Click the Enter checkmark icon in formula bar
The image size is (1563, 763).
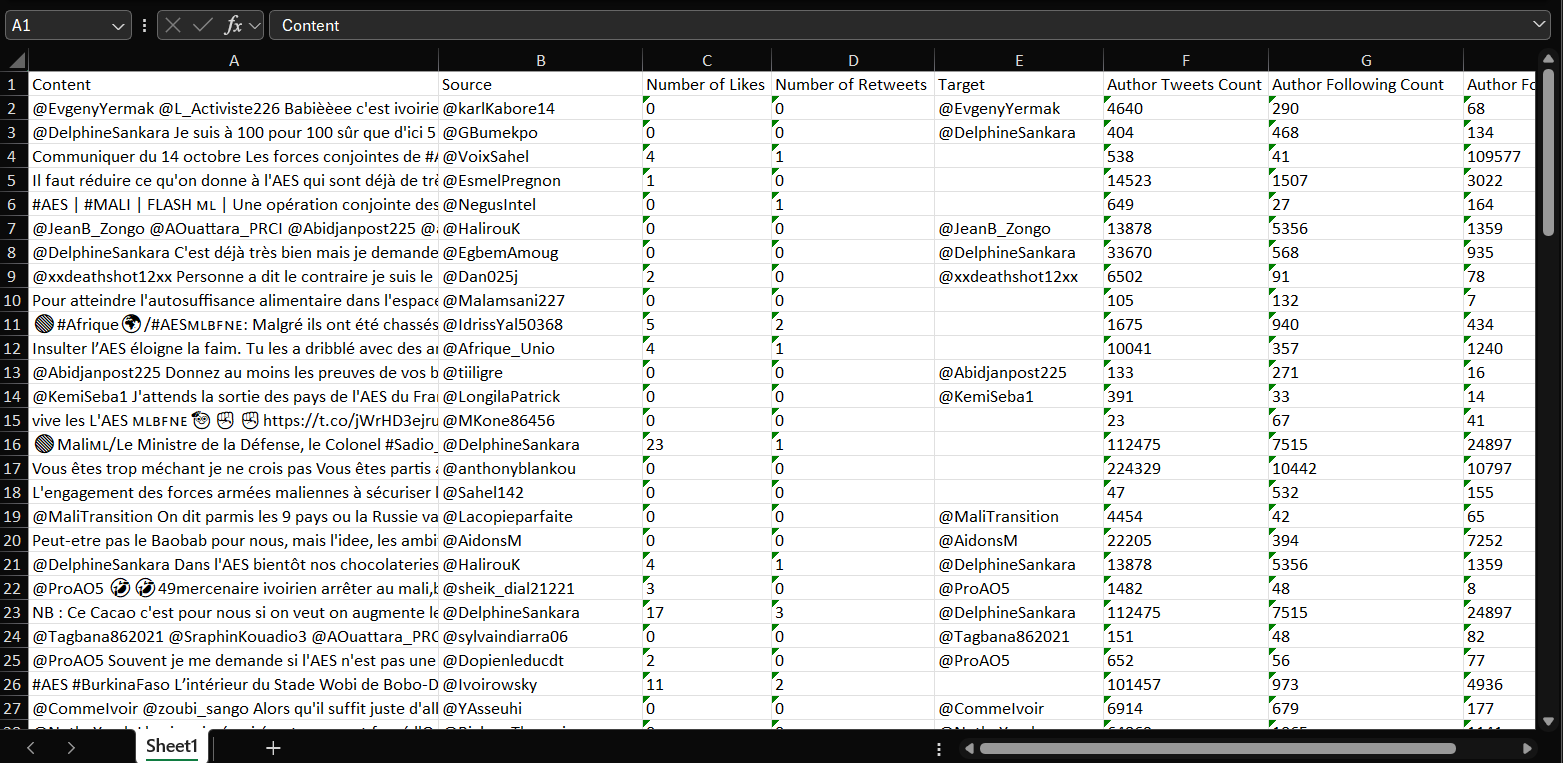[x=203, y=25]
